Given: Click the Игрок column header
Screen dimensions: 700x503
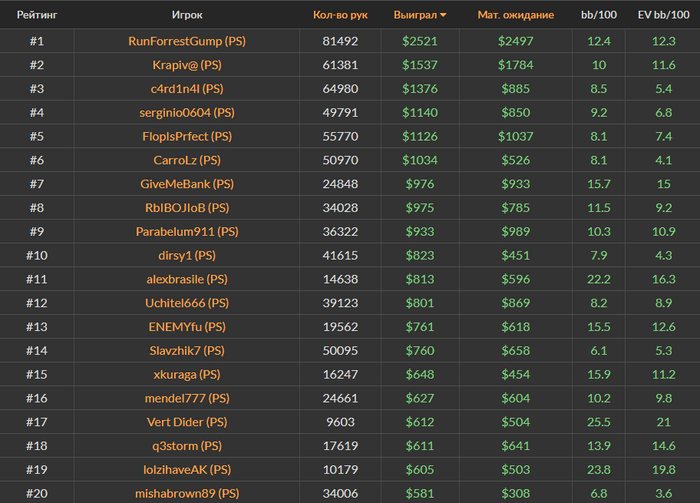Looking at the screenshot, I should [187, 15].
